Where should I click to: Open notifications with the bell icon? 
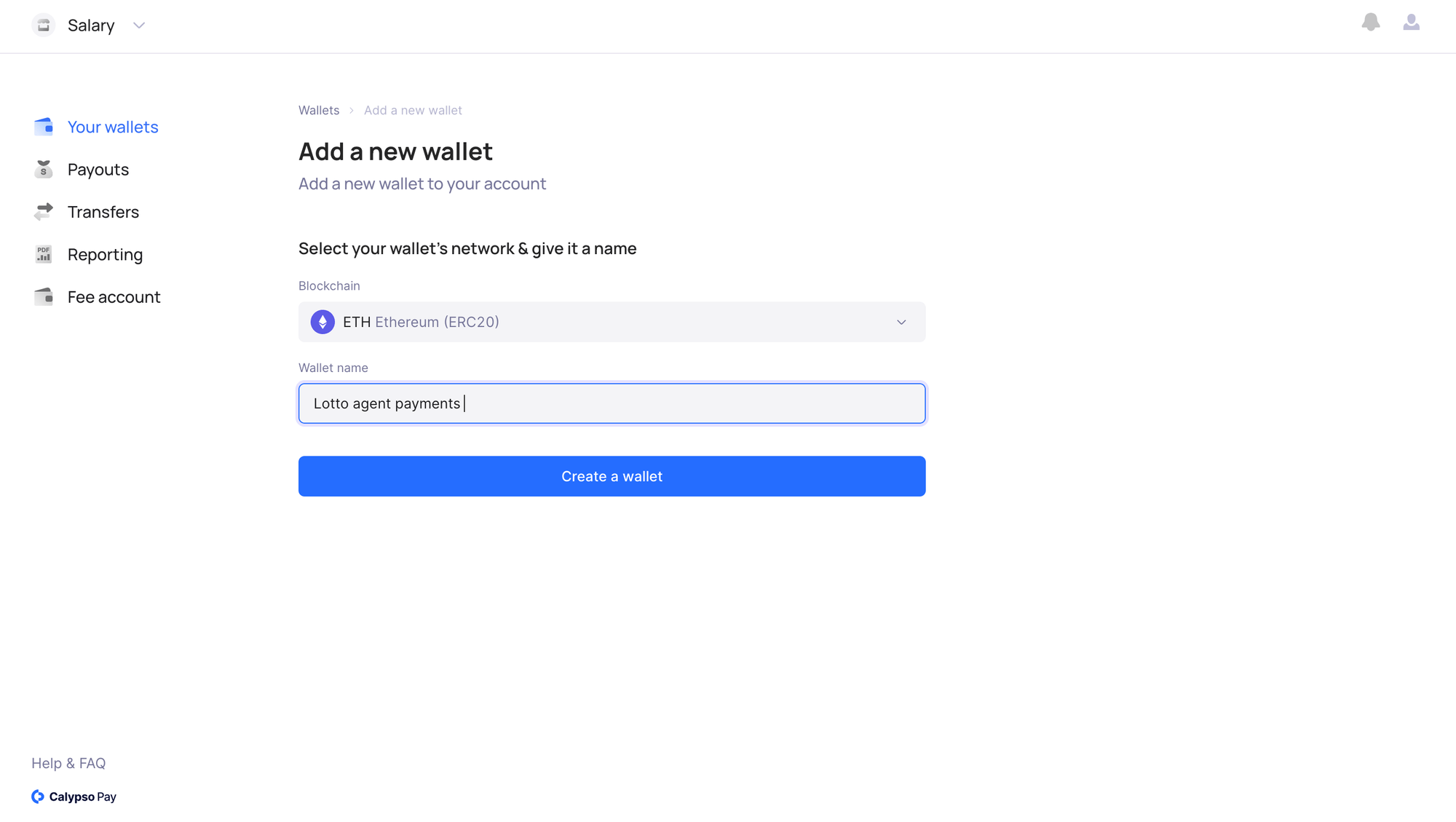point(1371,23)
